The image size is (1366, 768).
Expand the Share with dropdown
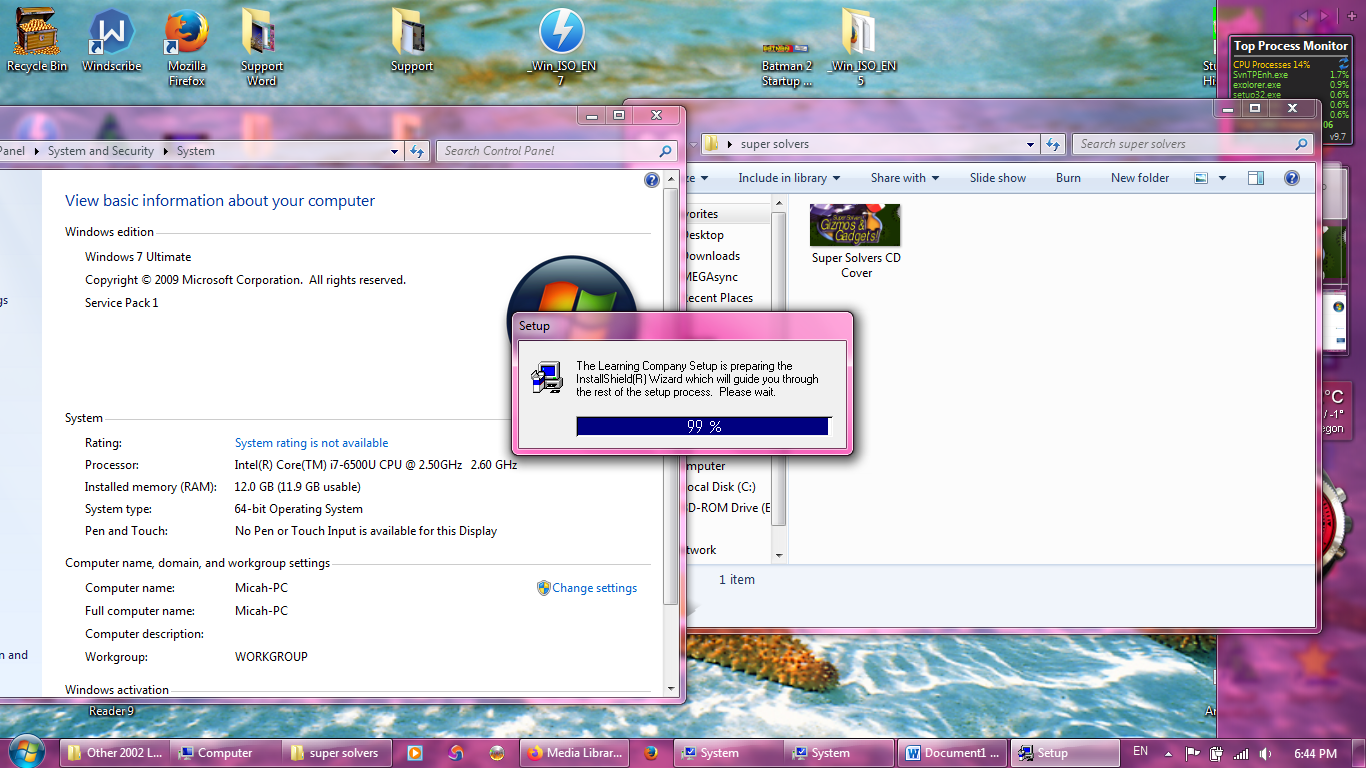pyautogui.click(x=904, y=178)
